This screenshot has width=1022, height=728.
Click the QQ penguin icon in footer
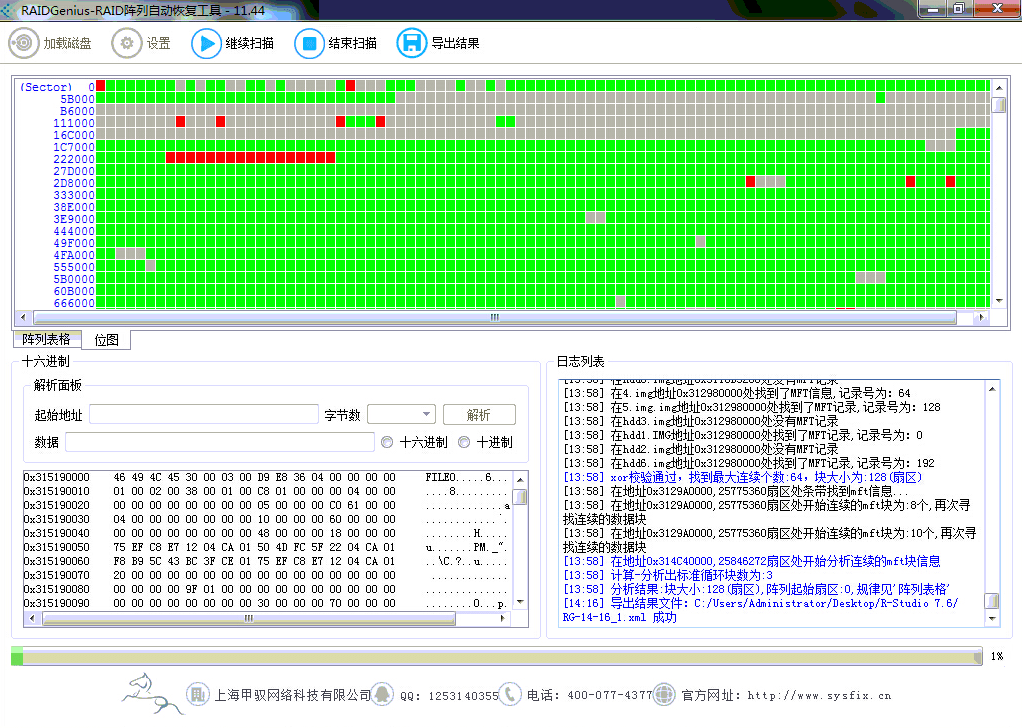382,694
